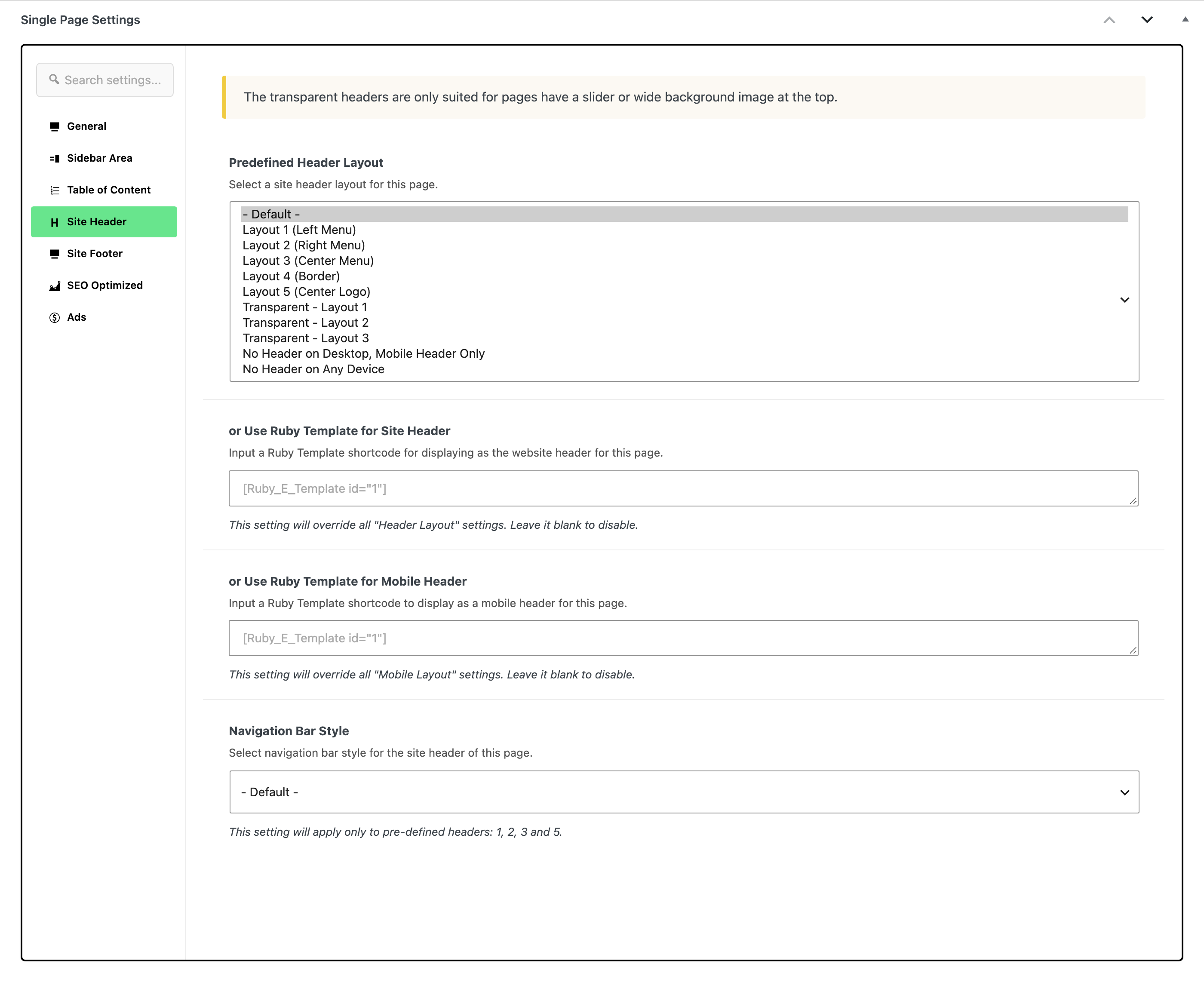Choose the - Default - header layout option

tap(684, 215)
